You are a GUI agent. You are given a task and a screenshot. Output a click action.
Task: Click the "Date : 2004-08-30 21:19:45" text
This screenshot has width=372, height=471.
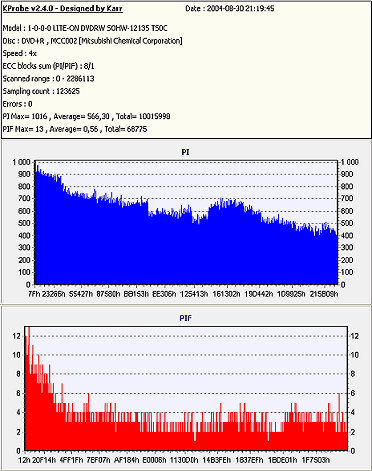point(230,9)
